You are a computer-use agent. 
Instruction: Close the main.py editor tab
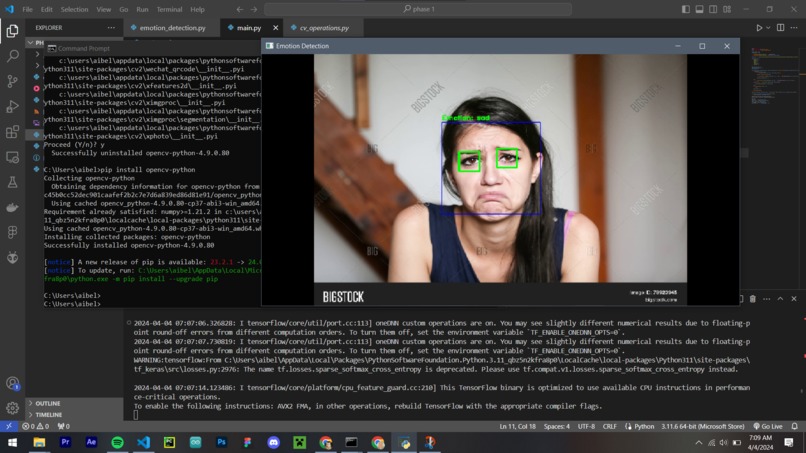click(276, 28)
